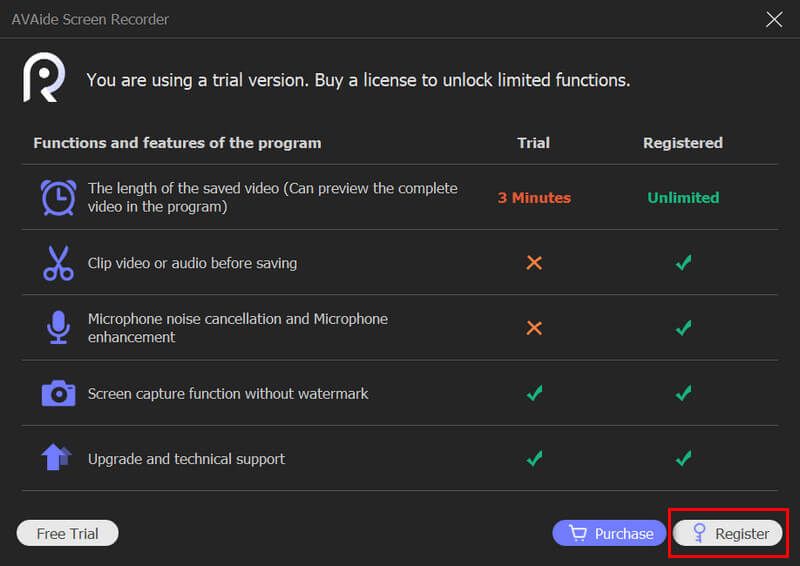Click the orange X for microphone noise cancellation
Screen dimensions: 800x566
(x=534, y=328)
